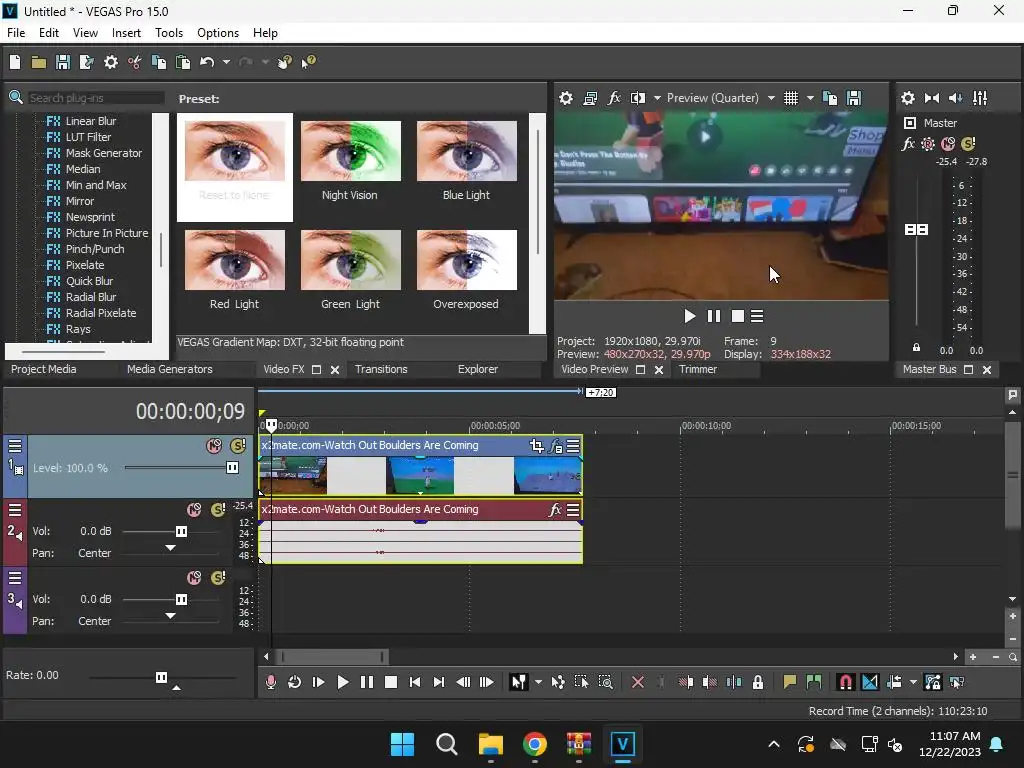Open Windows Start menu
1024x768 pixels.
click(x=402, y=744)
